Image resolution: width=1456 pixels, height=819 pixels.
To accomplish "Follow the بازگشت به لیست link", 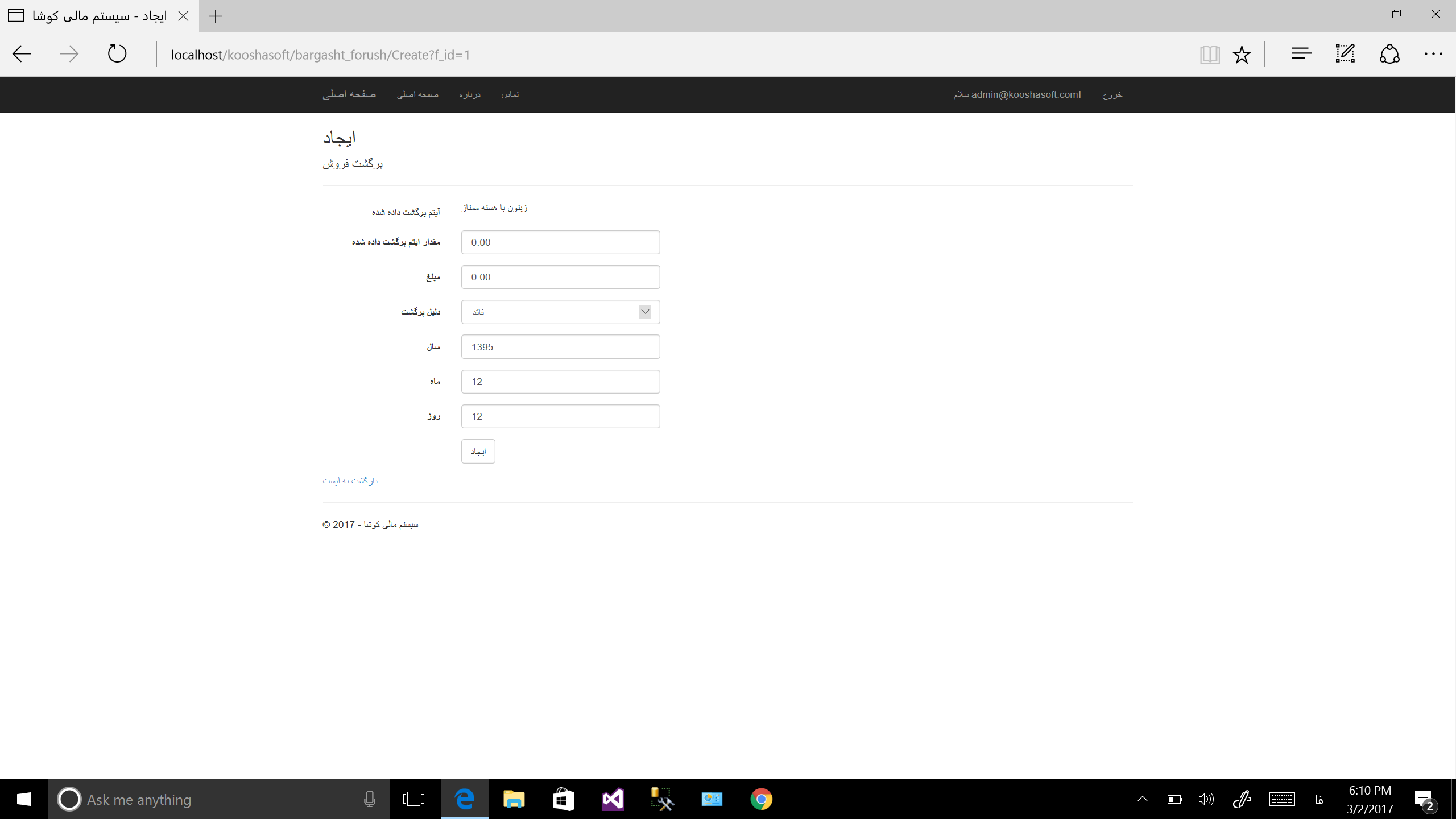I will tap(350, 481).
